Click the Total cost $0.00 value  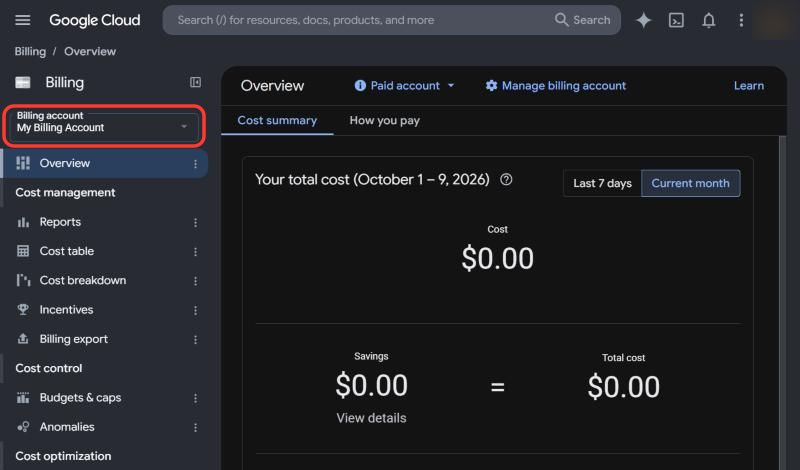coord(623,386)
